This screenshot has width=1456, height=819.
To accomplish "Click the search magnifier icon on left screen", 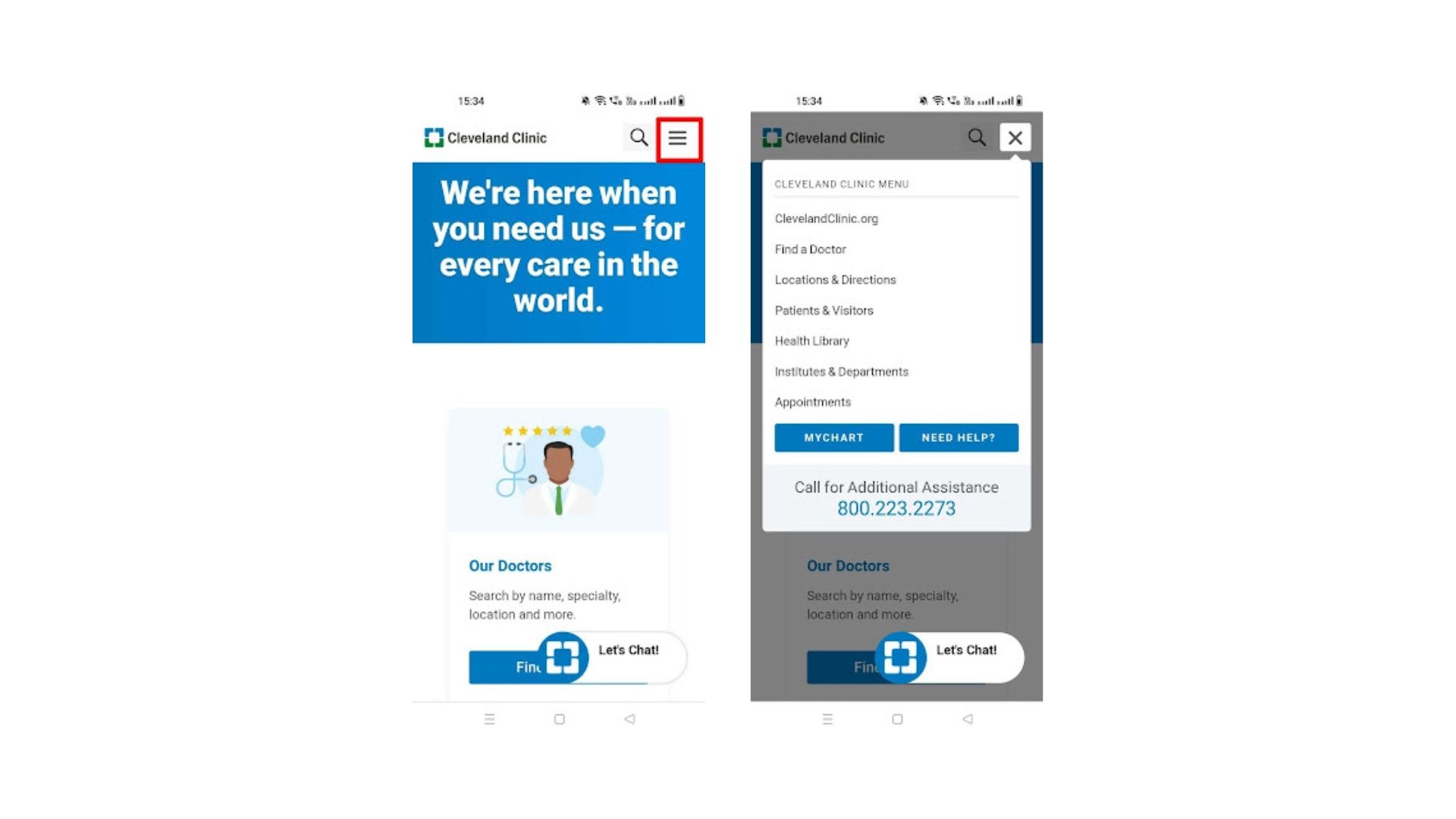I will (639, 137).
